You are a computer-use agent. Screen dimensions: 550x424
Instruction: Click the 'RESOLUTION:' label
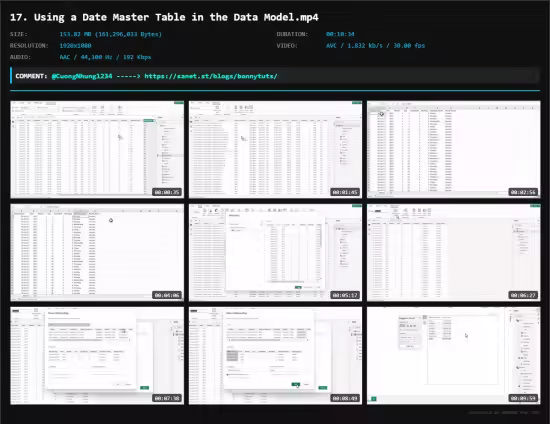point(29,46)
